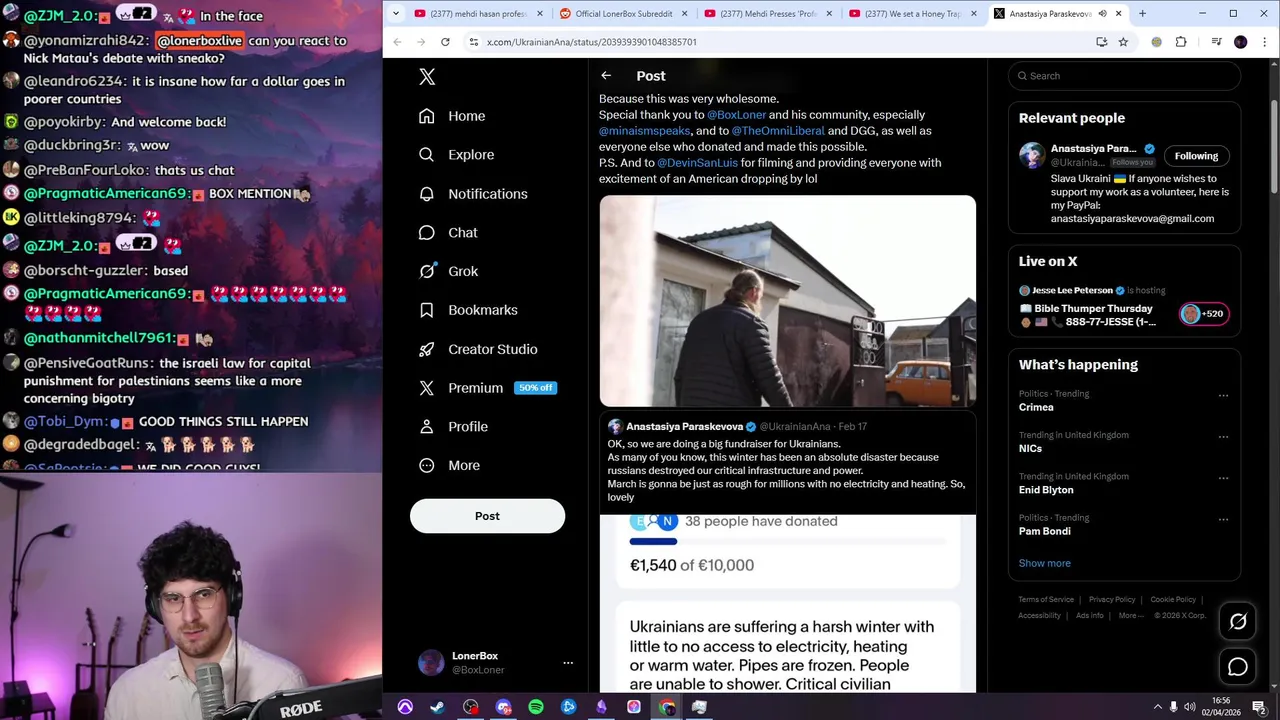Click the install app icon in address bar
This screenshot has height=720, width=1280.
1101,42
